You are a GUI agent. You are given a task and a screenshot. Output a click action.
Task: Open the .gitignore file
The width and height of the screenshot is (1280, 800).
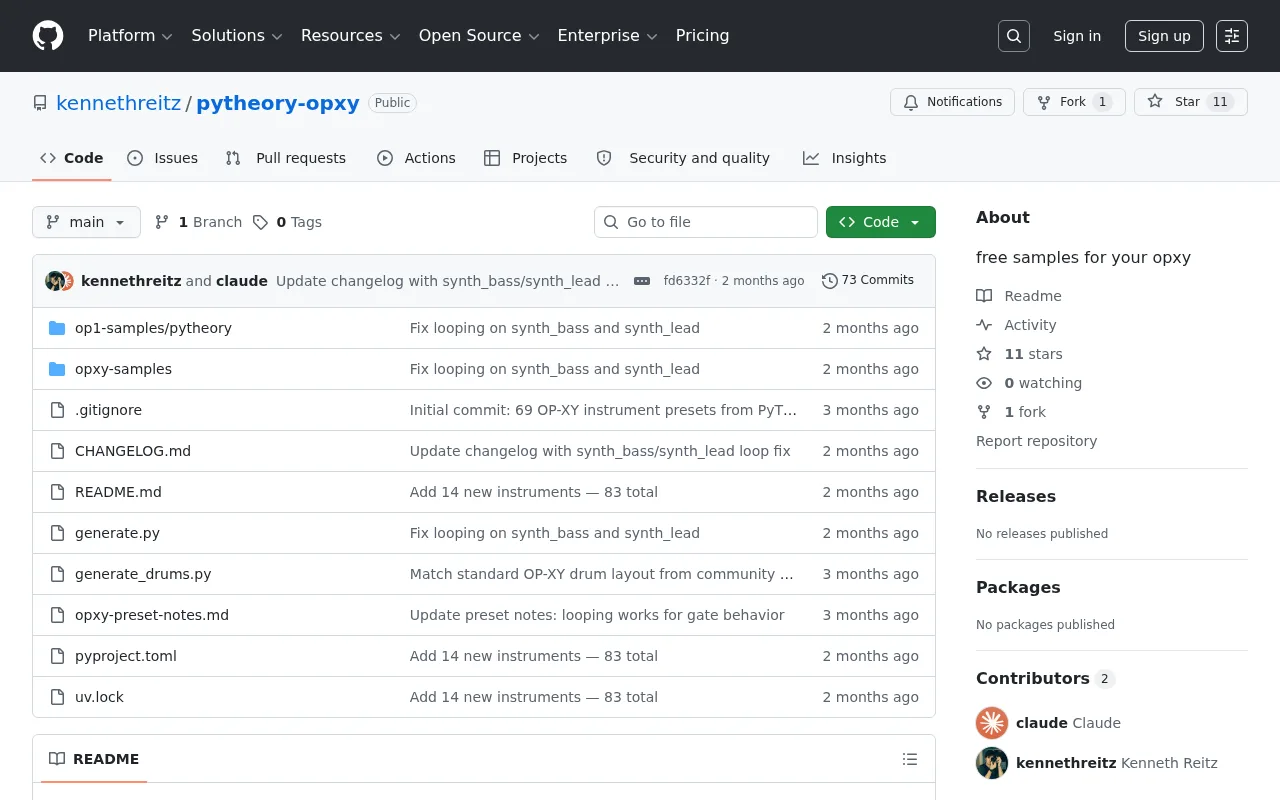(x=108, y=410)
